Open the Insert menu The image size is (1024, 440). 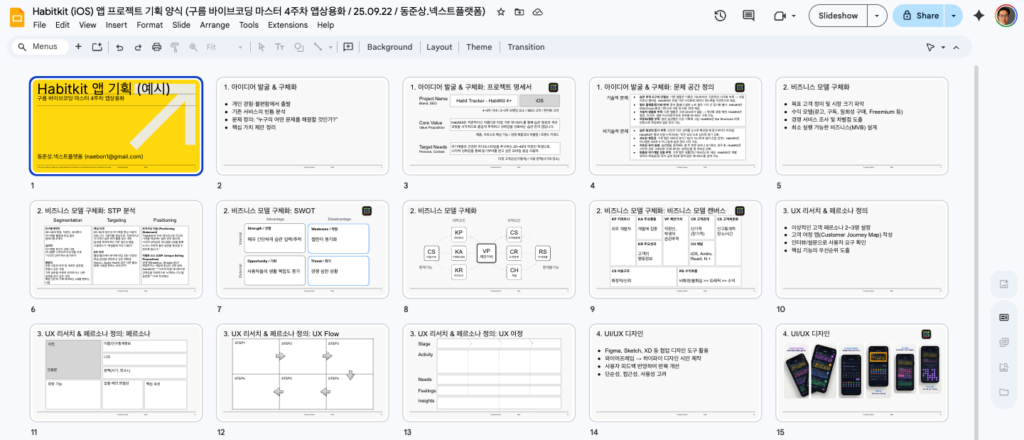(115, 24)
